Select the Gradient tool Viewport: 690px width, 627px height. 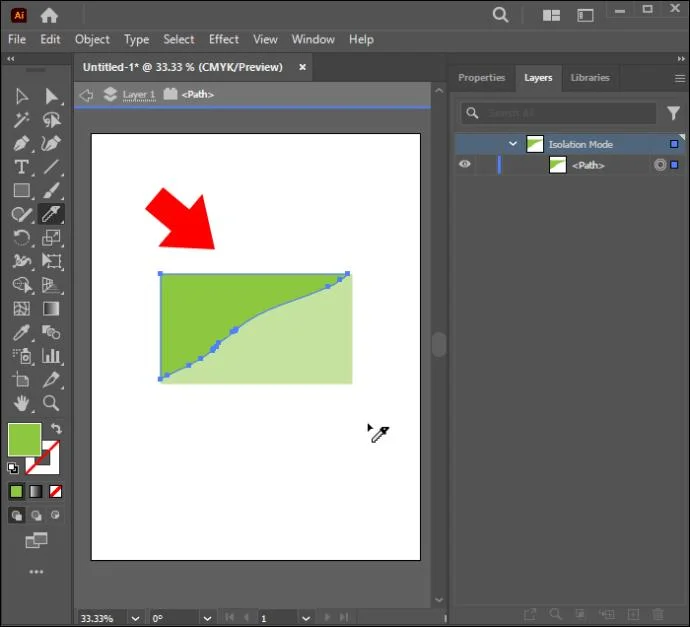51,309
